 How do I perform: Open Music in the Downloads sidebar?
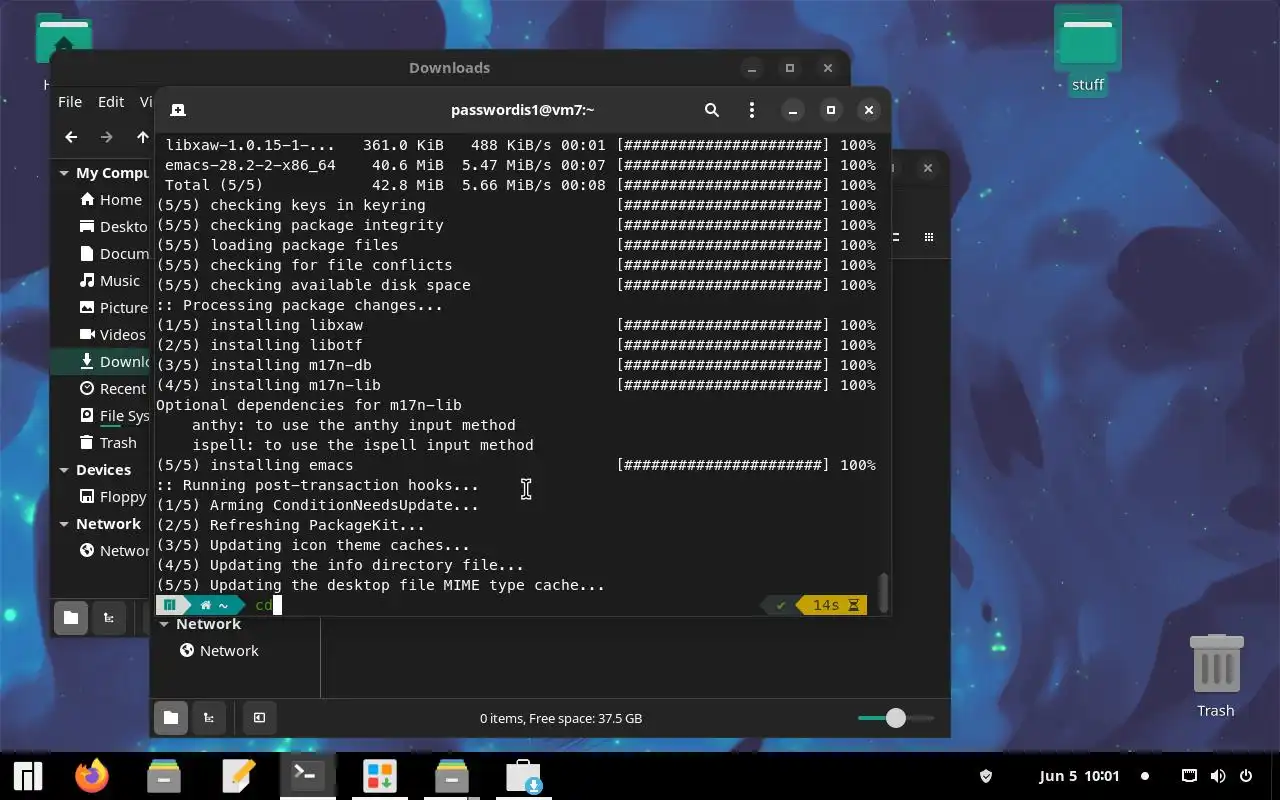pyautogui.click(x=110, y=280)
